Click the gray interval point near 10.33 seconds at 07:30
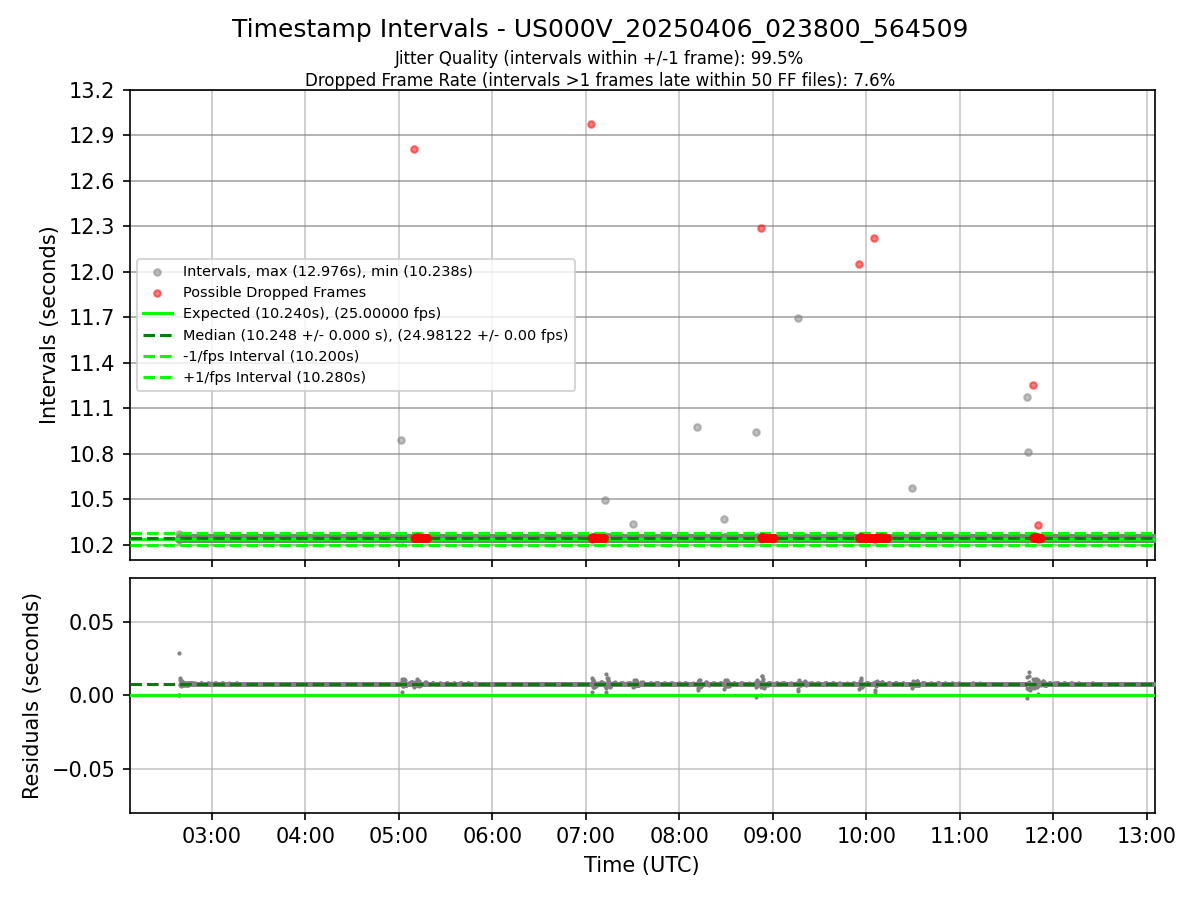Viewport: 1200px width, 900px height. click(633, 524)
